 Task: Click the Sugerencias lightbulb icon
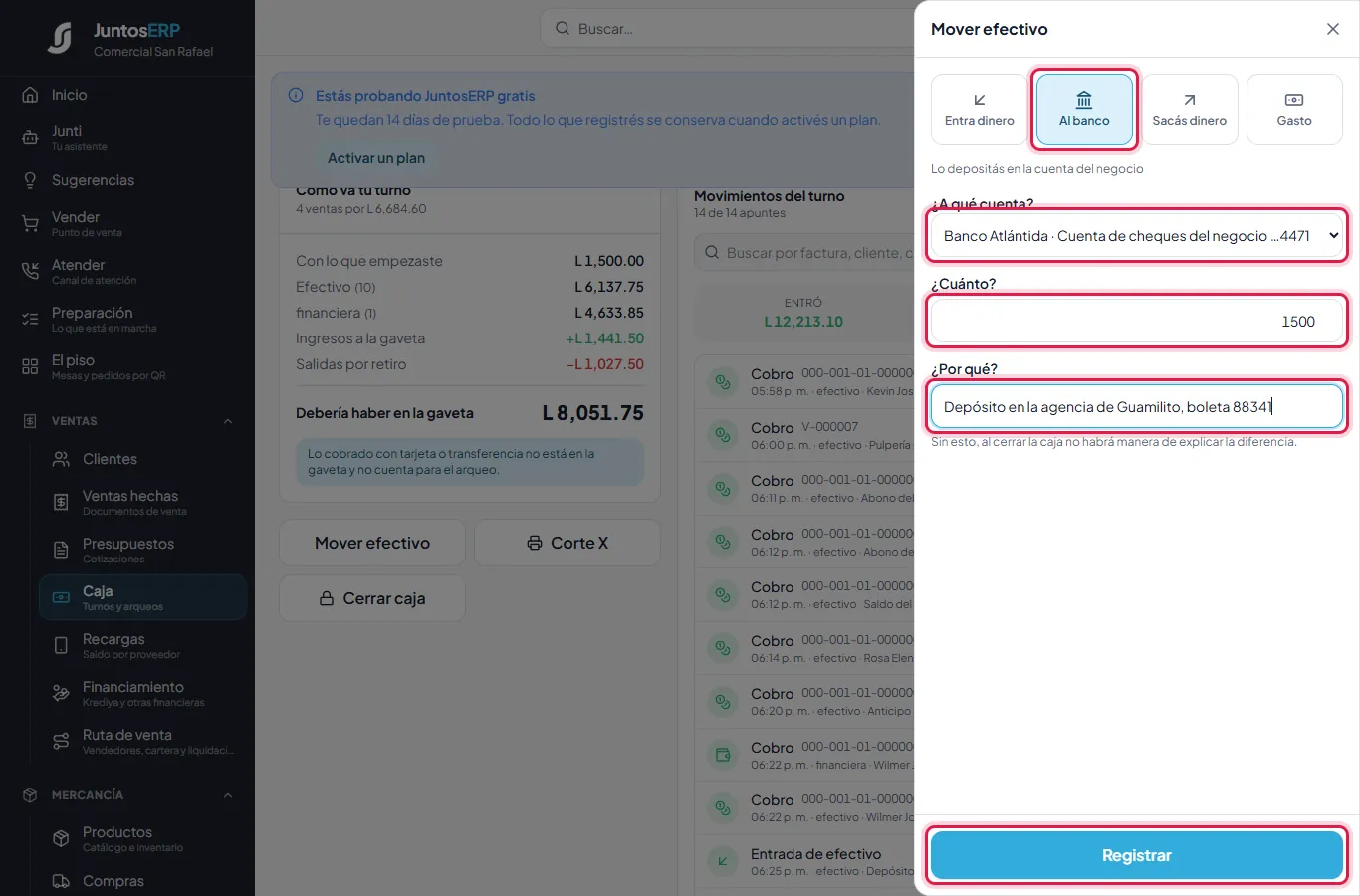30,180
